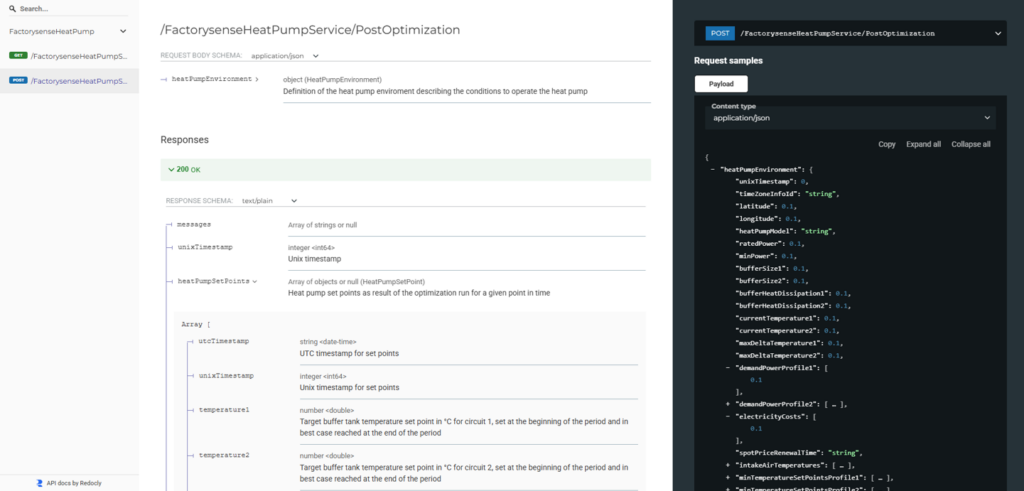Viewport: 1024px width, 491px height.
Task: Click the search magnifier icon in sidebar
Action: (12, 8)
